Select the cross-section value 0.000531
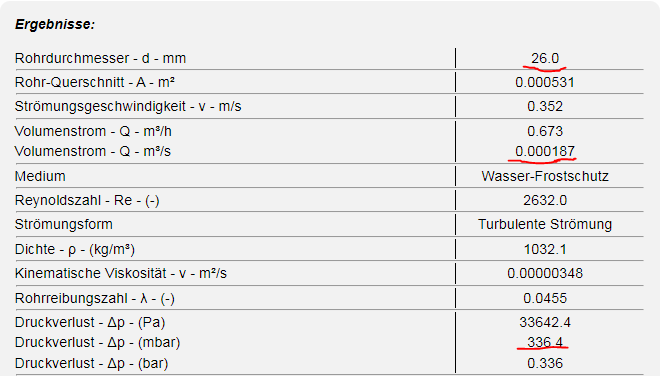Screen dimensions: 664x376 click(x=545, y=82)
